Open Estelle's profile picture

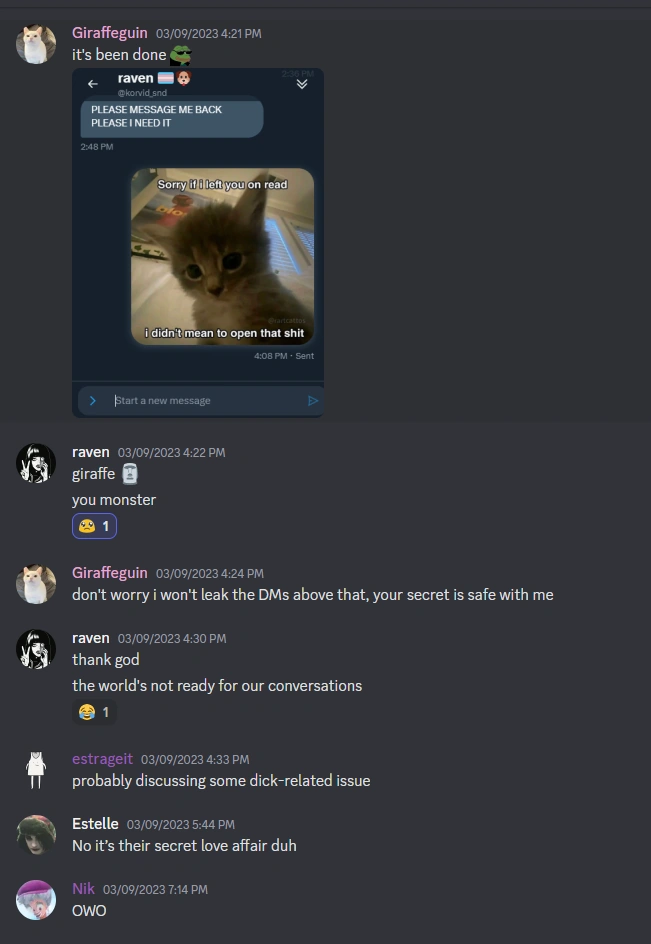pos(36,835)
